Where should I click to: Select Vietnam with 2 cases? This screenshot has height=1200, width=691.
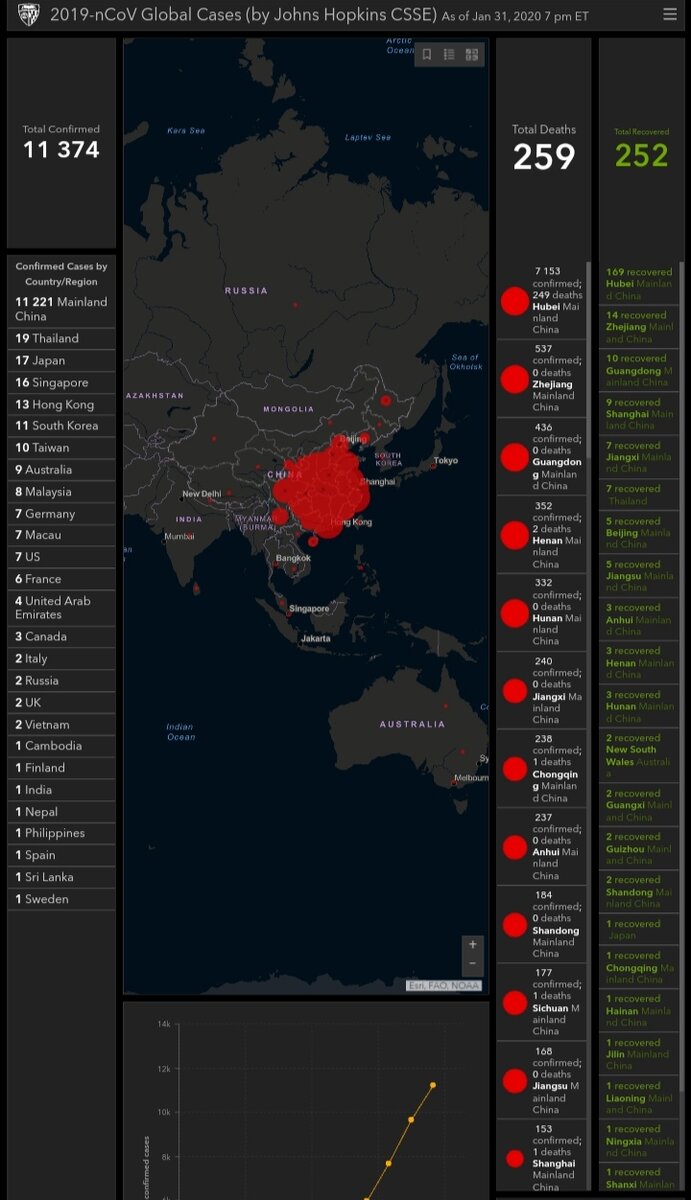(x=61, y=724)
